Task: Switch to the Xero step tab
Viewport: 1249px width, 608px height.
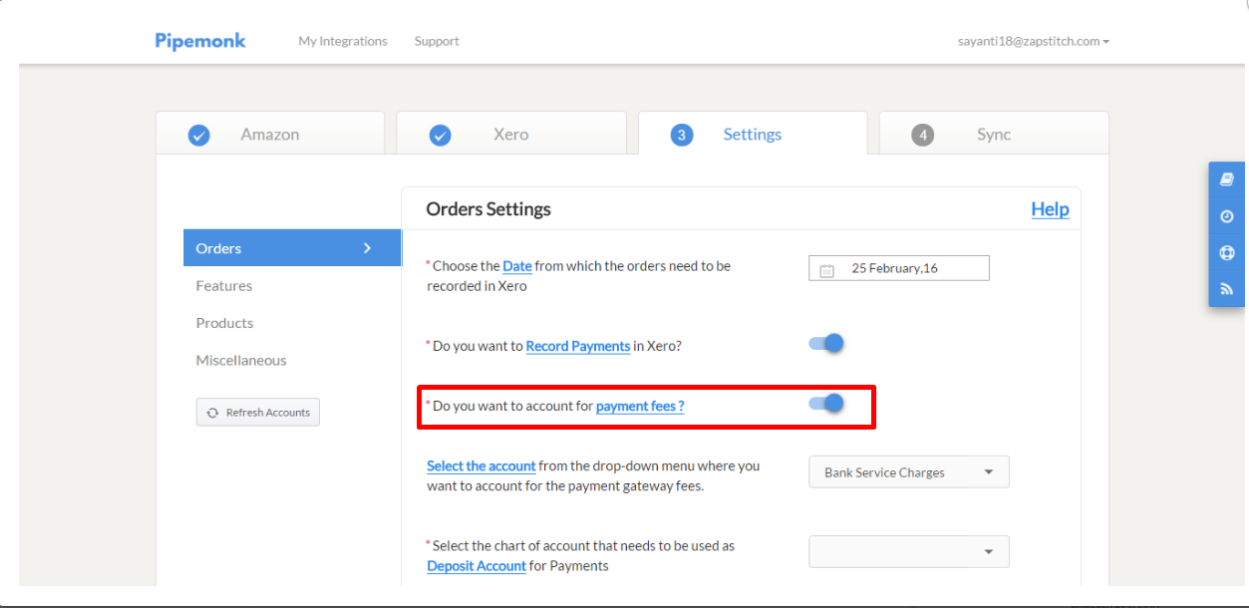Action: pyautogui.click(x=511, y=133)
